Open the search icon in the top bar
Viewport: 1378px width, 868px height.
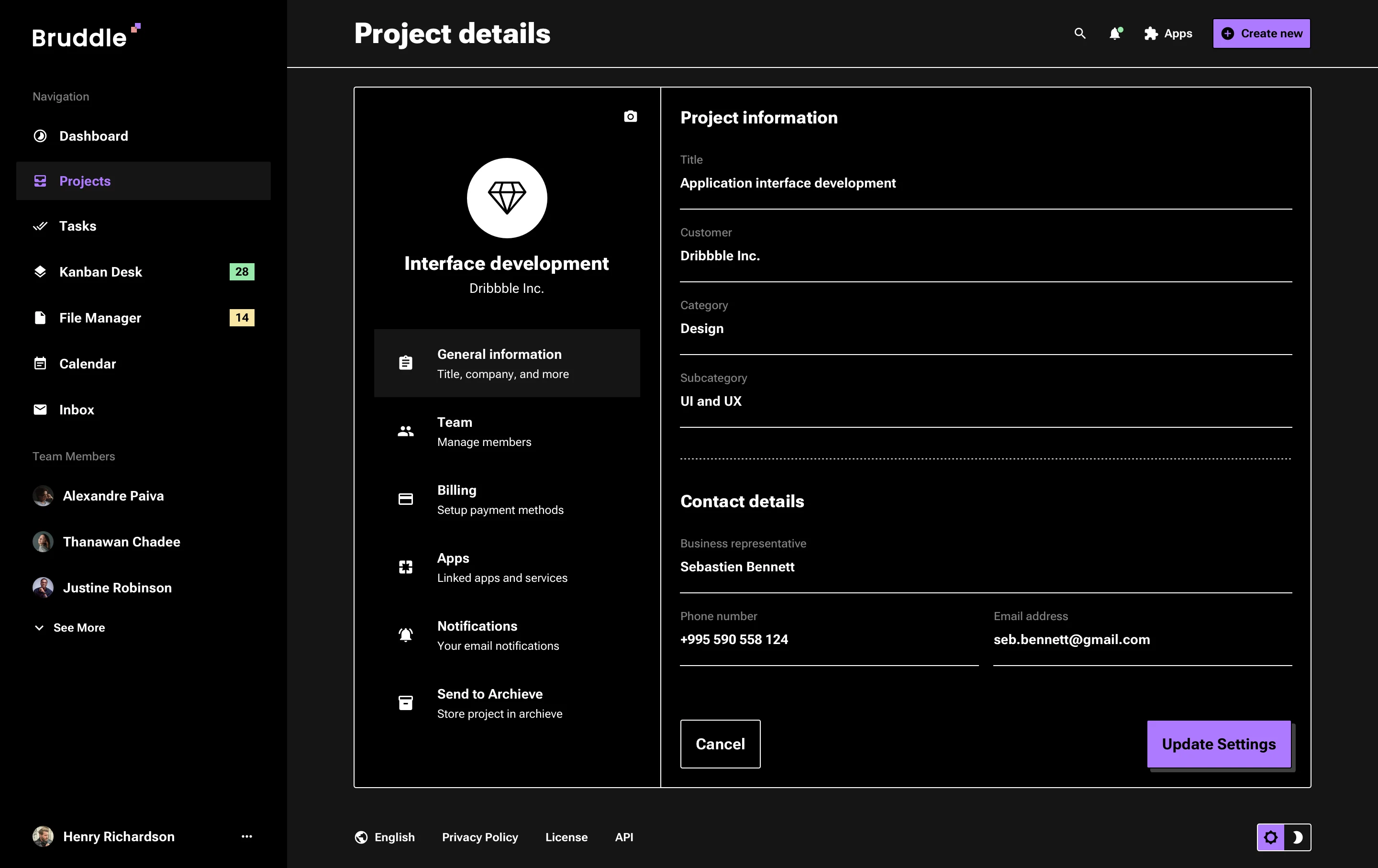point(1080,33)
